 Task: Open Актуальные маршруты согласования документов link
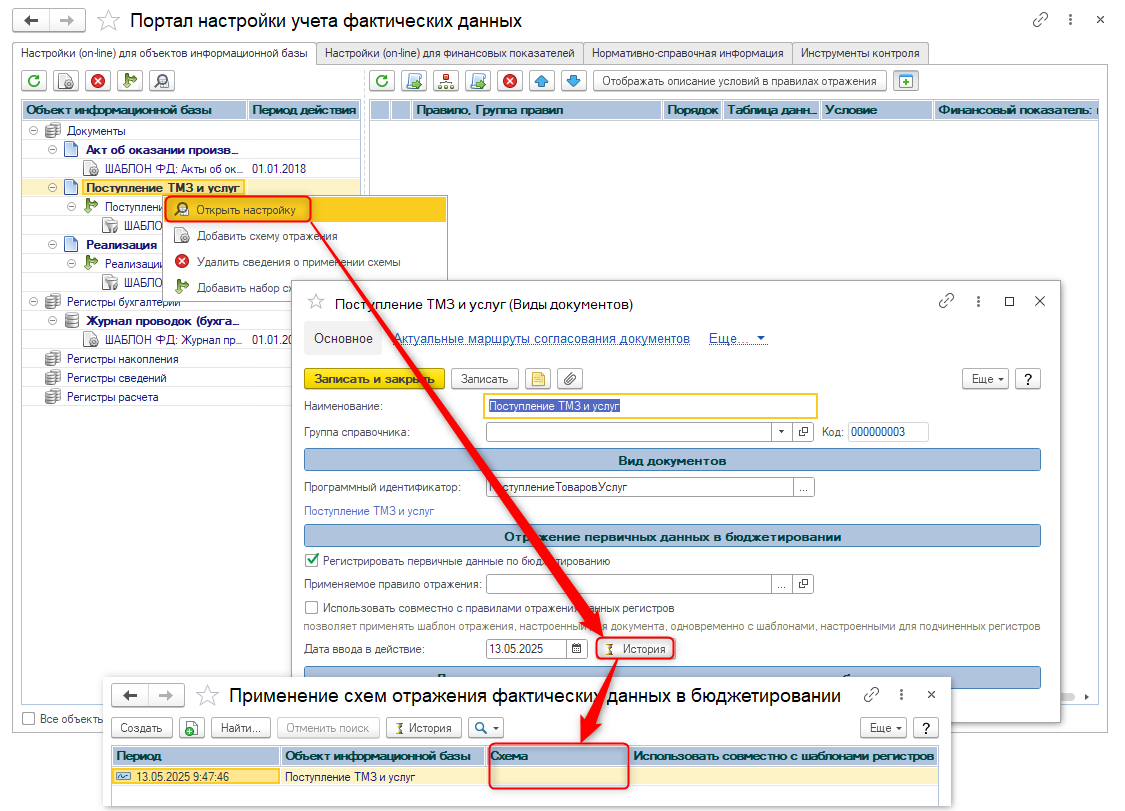pyautogui.click(x=542, y=339)
